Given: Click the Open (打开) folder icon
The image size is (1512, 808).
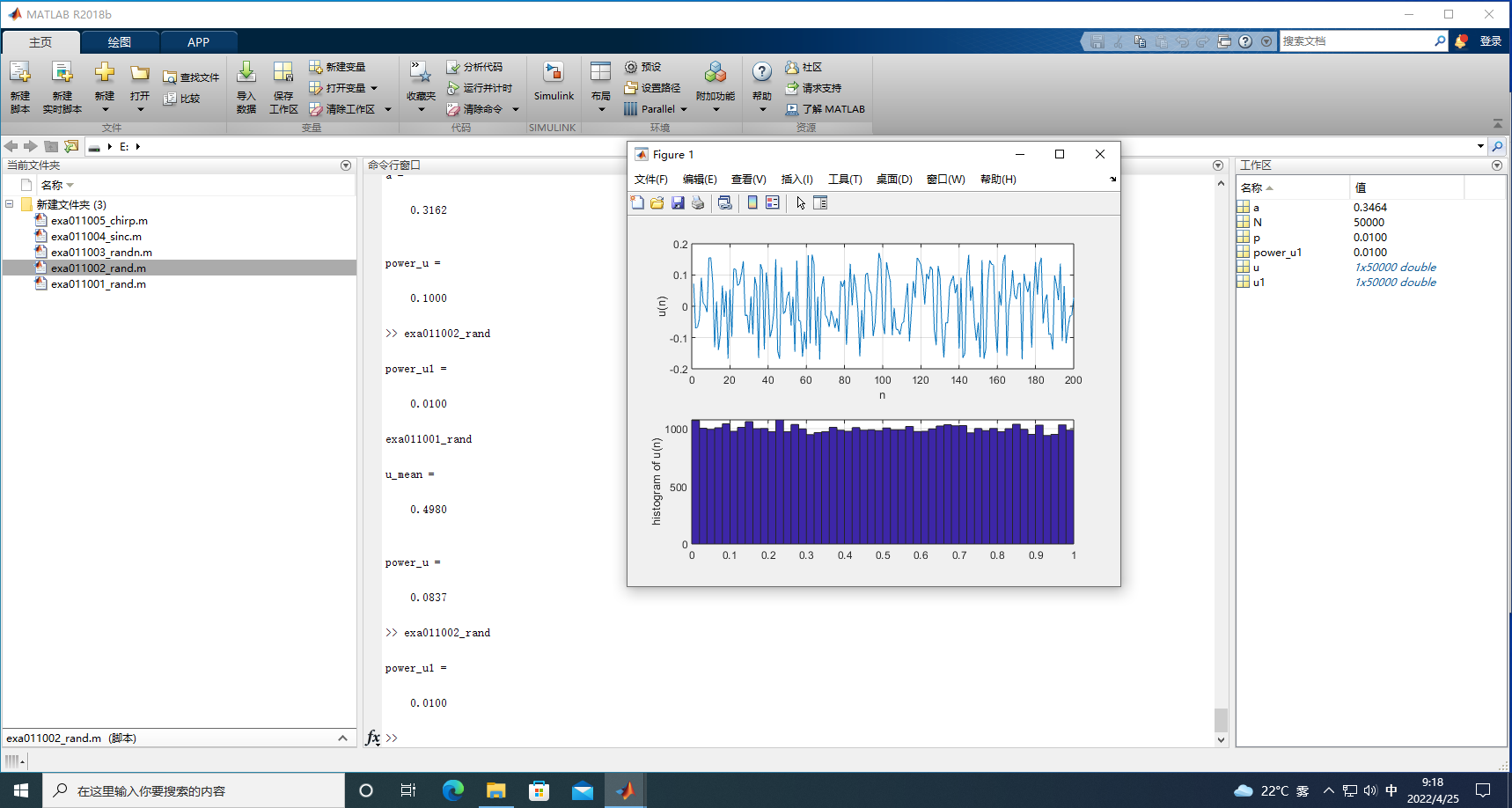Looking at the screenshot, I should point(139,73).
